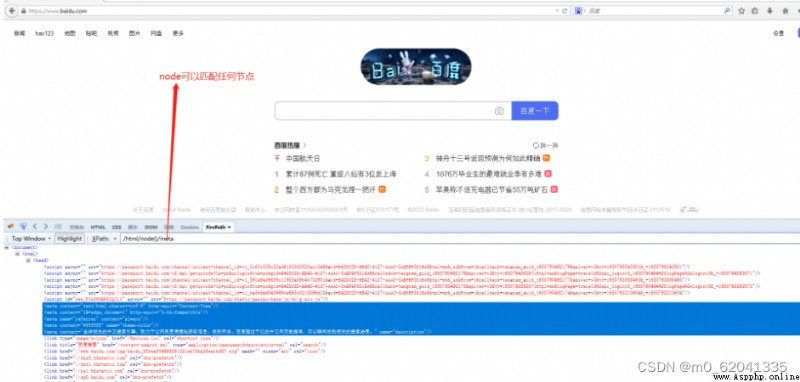The image size is (800, 382).
Task: Click the home icon in browser toolbar
Action: [x=785, y=11]
